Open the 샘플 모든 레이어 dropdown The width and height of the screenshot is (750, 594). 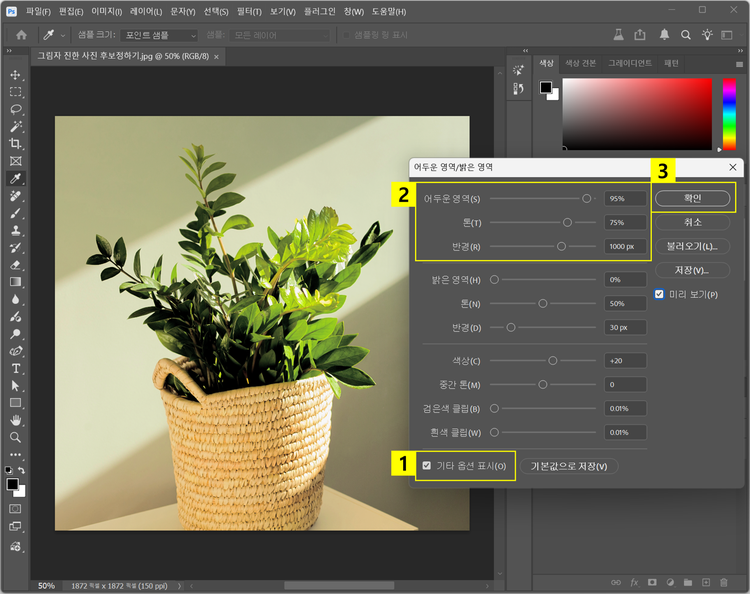pos(280,35)
